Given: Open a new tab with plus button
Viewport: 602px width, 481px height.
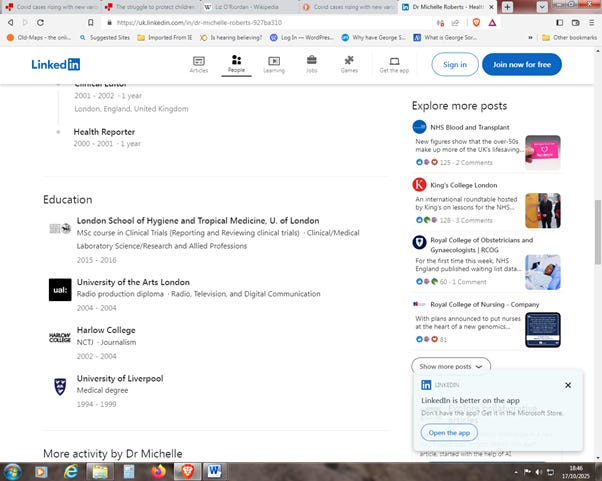Looking at the screenshot, I should pos(507,7).
